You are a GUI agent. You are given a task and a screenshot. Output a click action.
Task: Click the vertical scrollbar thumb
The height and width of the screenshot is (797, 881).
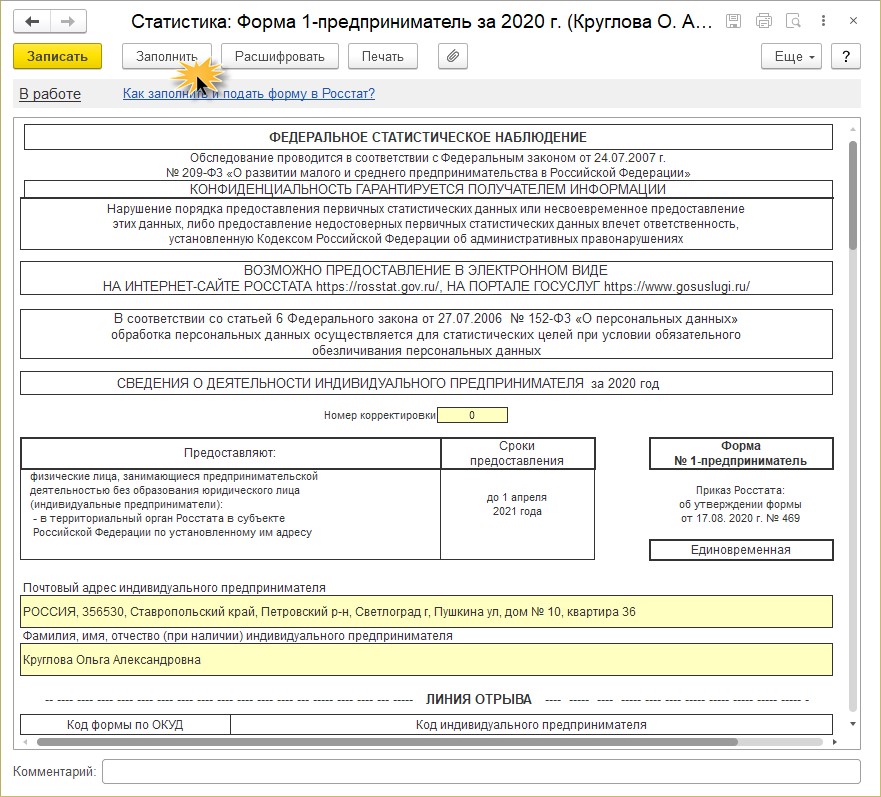(x=853, y=194)
